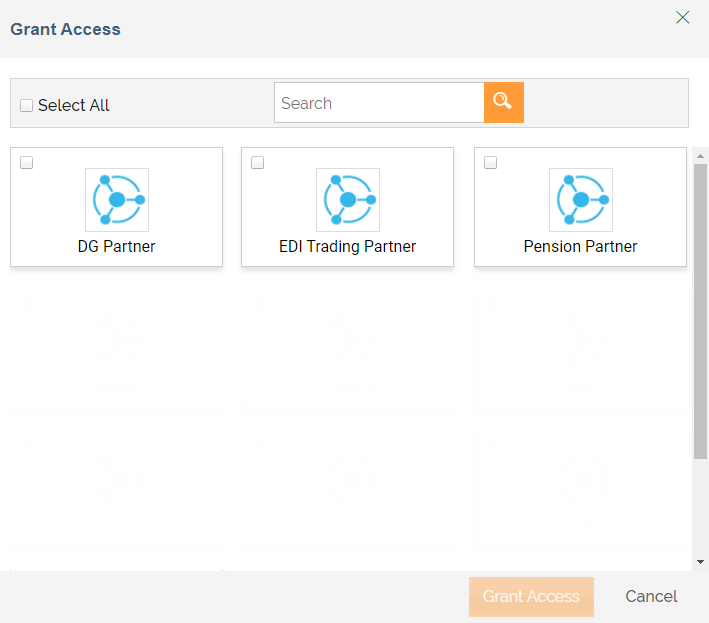Click the DG Partner label text

pyautogui.click(x=117, y=246)
